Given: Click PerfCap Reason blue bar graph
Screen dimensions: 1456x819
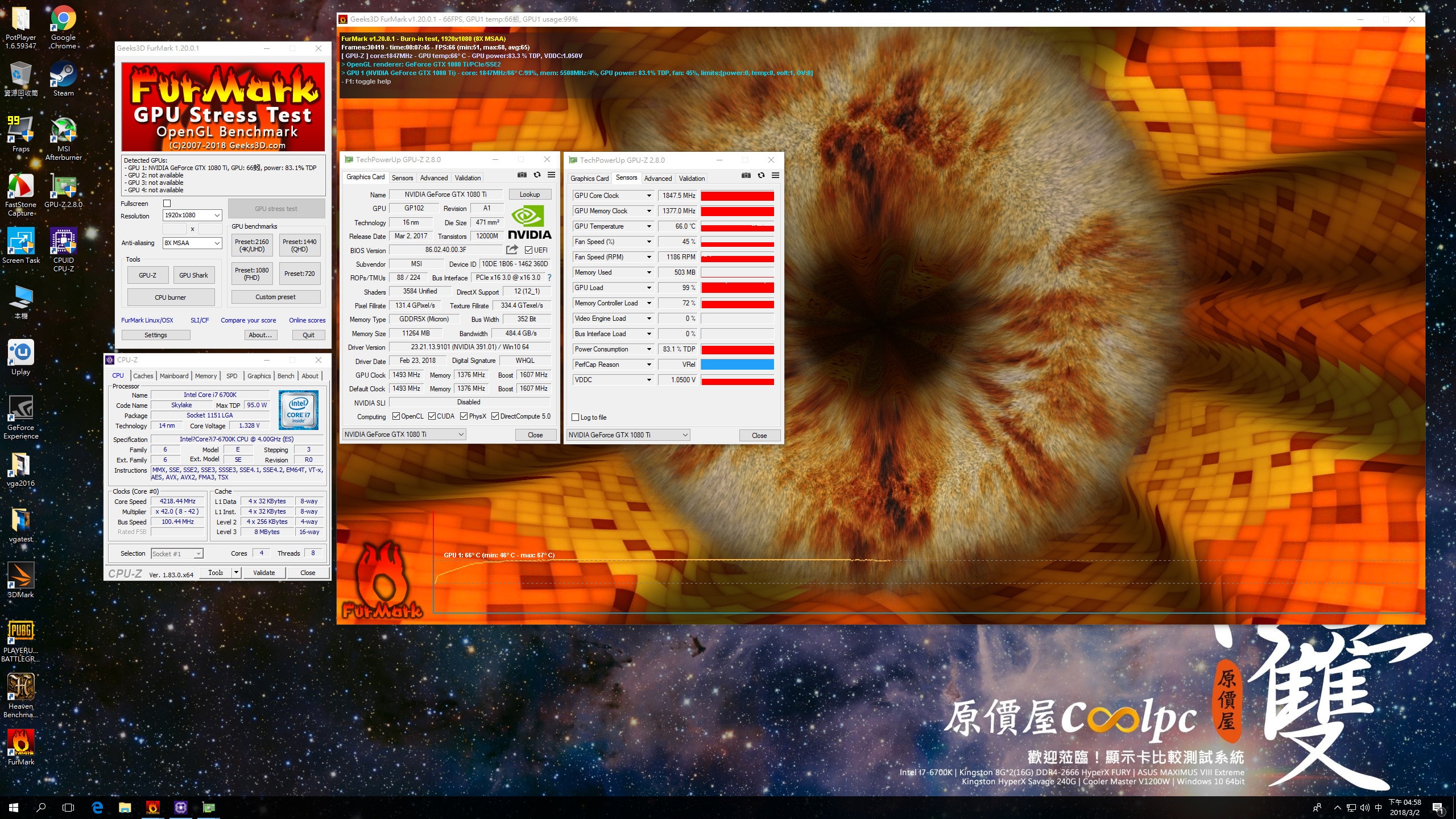Looking at the screenshot, I should coord(737,365).
